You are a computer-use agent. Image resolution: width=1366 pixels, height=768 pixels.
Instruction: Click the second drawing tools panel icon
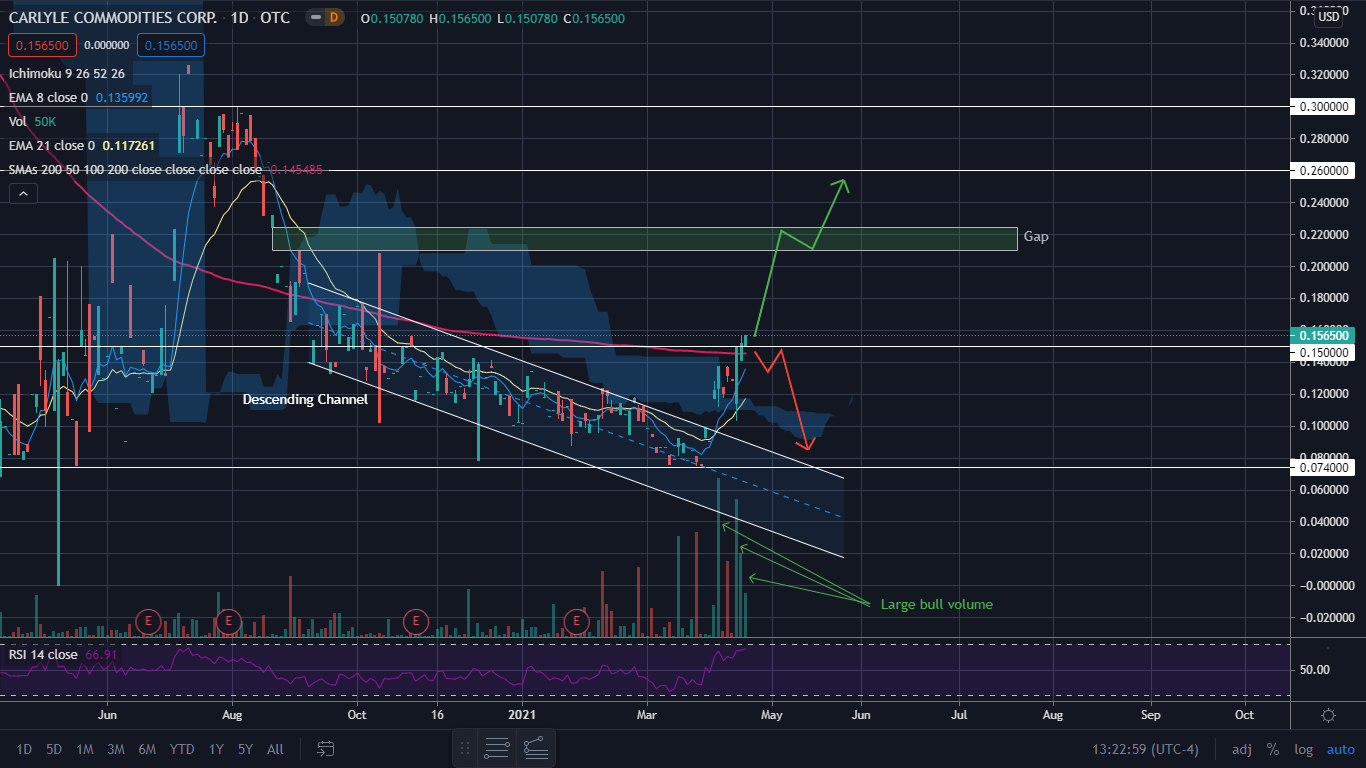pos(535,748)
